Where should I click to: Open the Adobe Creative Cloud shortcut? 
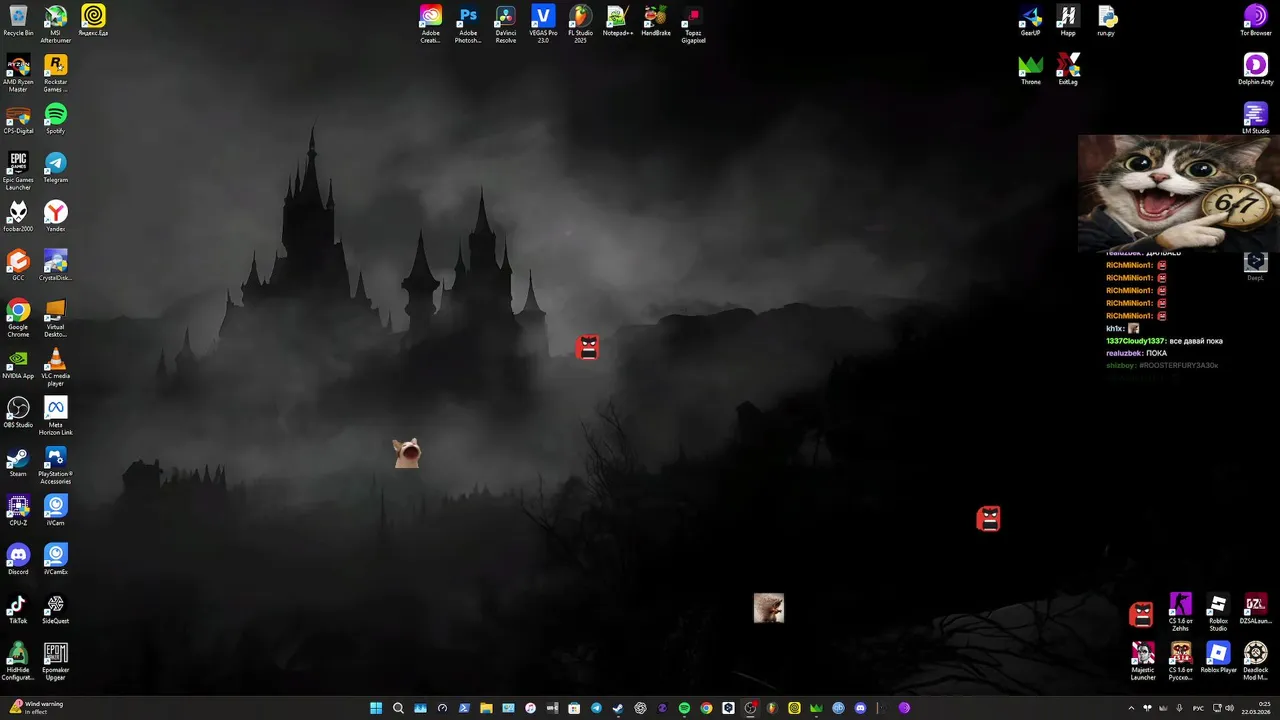click(431, 24)
